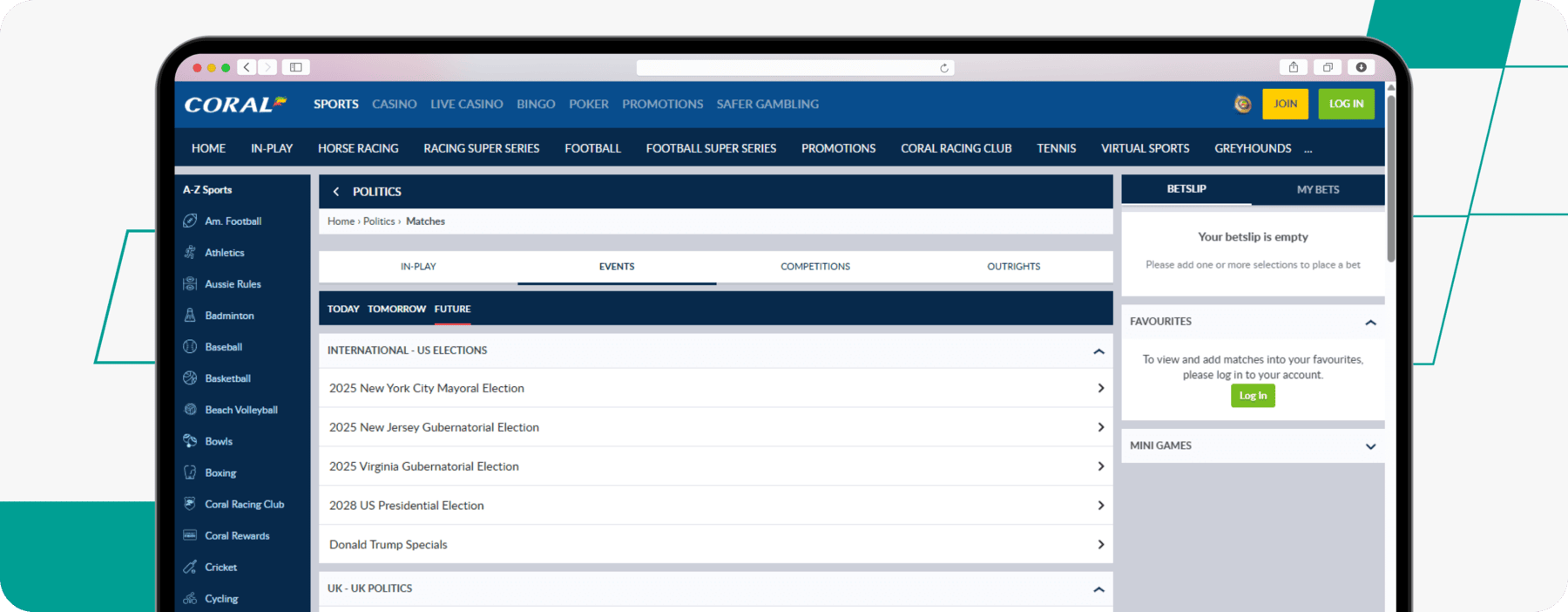Open 2028 US Presidential Election
Screen dimensions: 1568x612
click(716, 506)
